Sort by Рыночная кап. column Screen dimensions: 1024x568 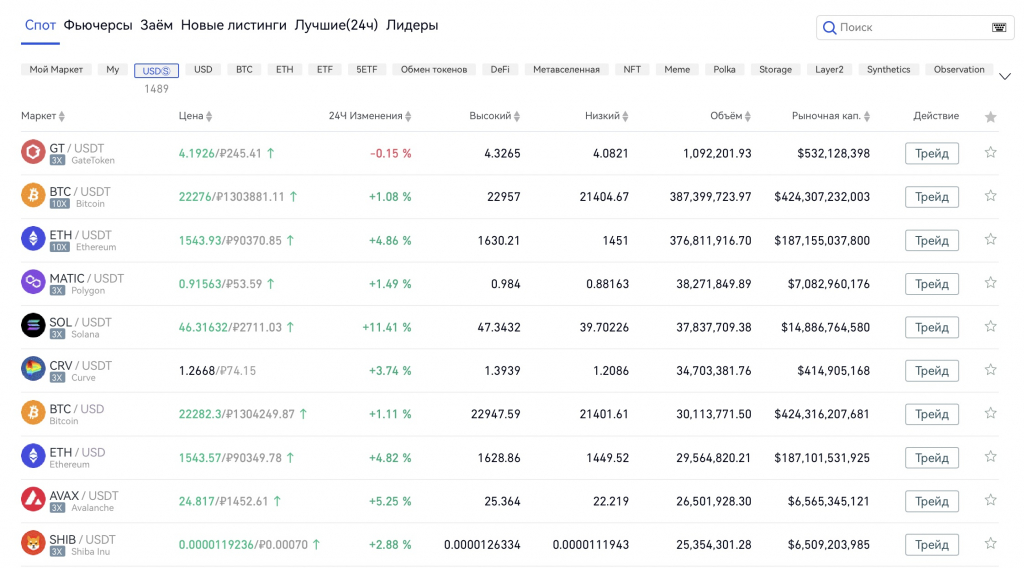pos(831,116)
